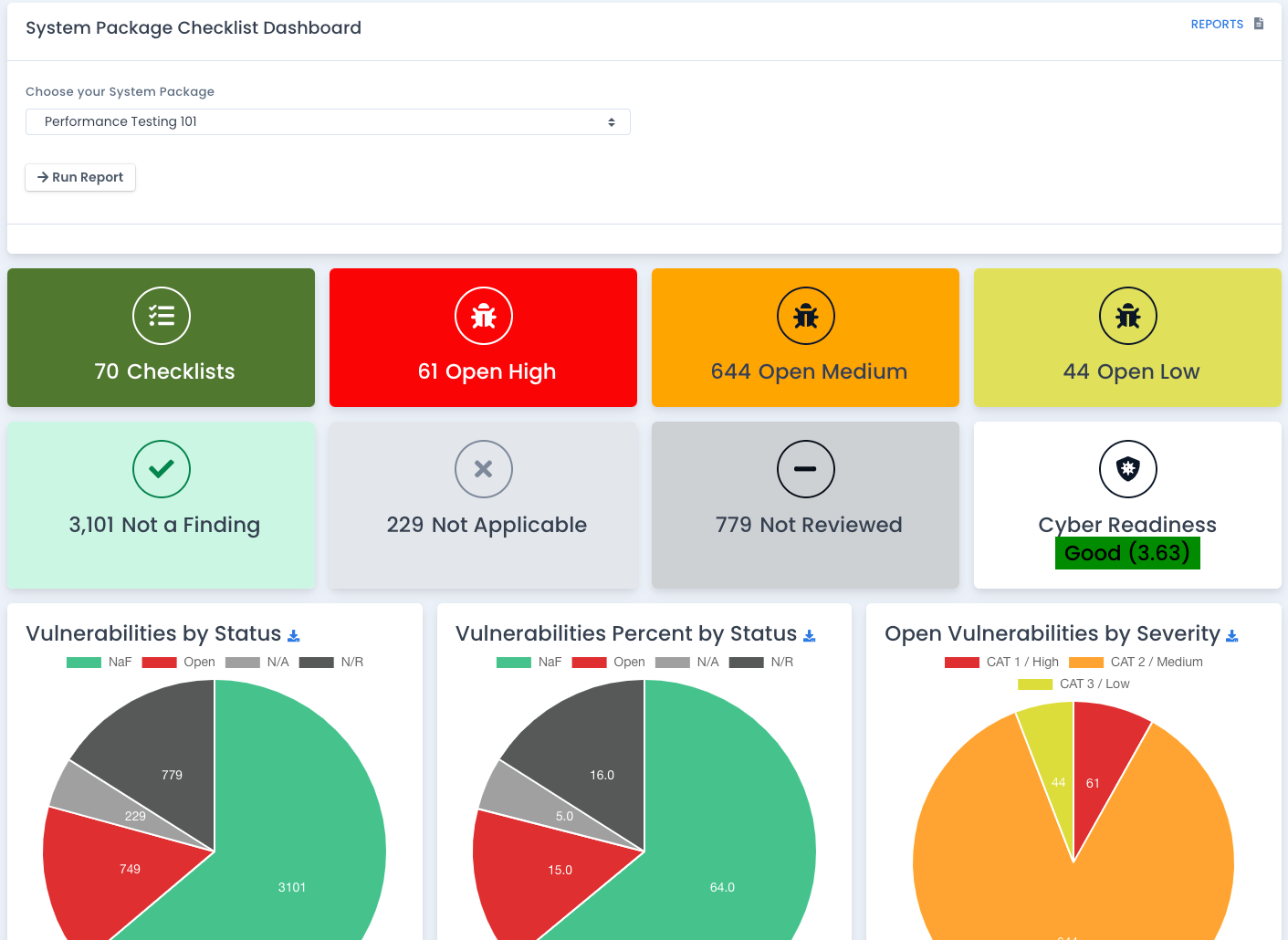This screenshot has height=940, width=1288.
Task: Click the bug icon on Open Medium card
Action: (806, 316)
